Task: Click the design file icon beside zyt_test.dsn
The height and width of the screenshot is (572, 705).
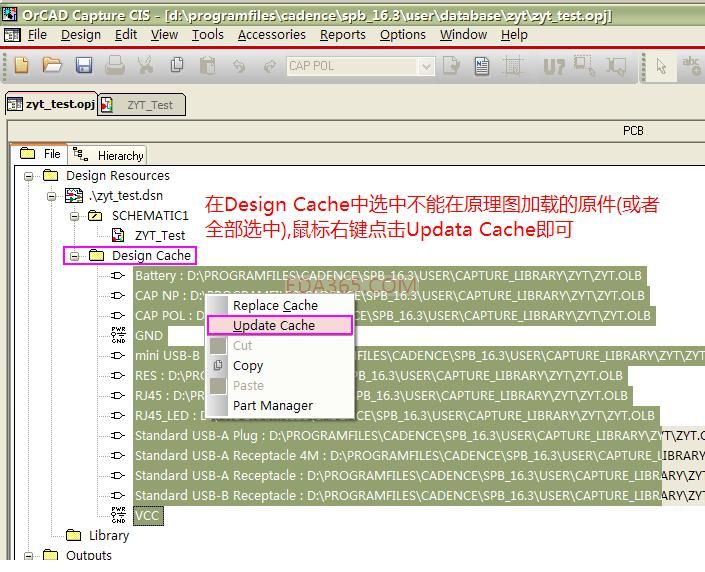Action: pos(74,196)
